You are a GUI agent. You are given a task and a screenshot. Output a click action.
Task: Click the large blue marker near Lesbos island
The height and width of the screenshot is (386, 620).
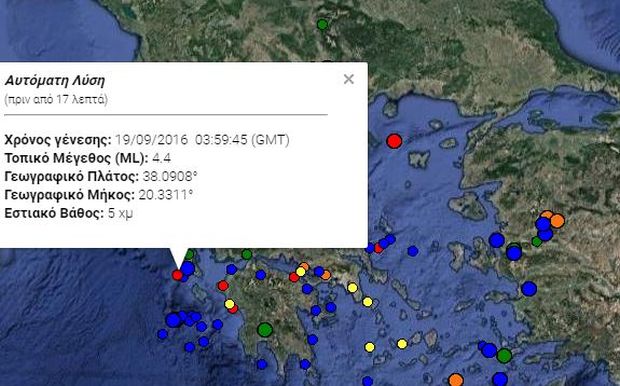click(x=497, y=240)
